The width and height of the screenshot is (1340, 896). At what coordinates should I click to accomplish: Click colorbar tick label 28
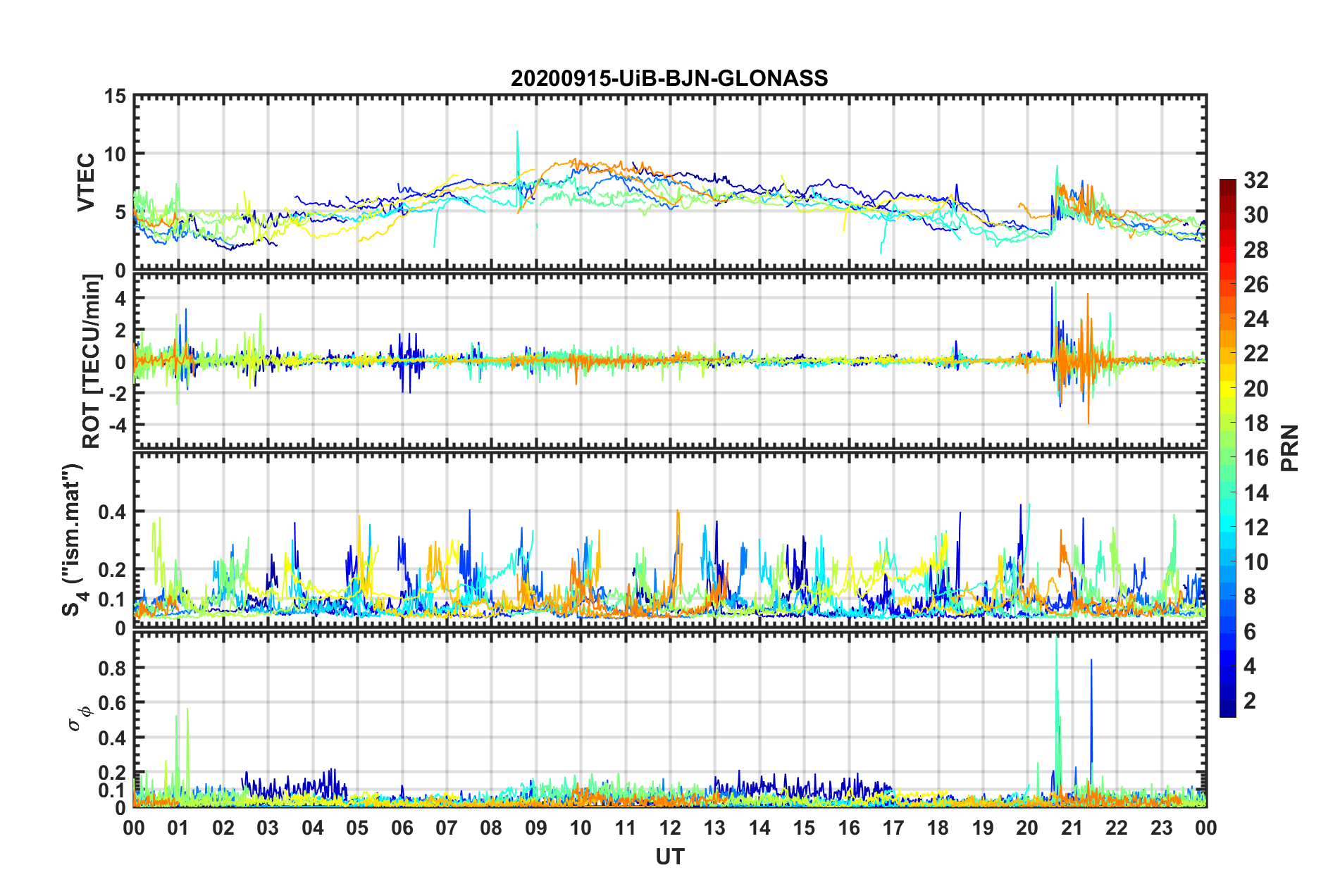[1255, 250]
